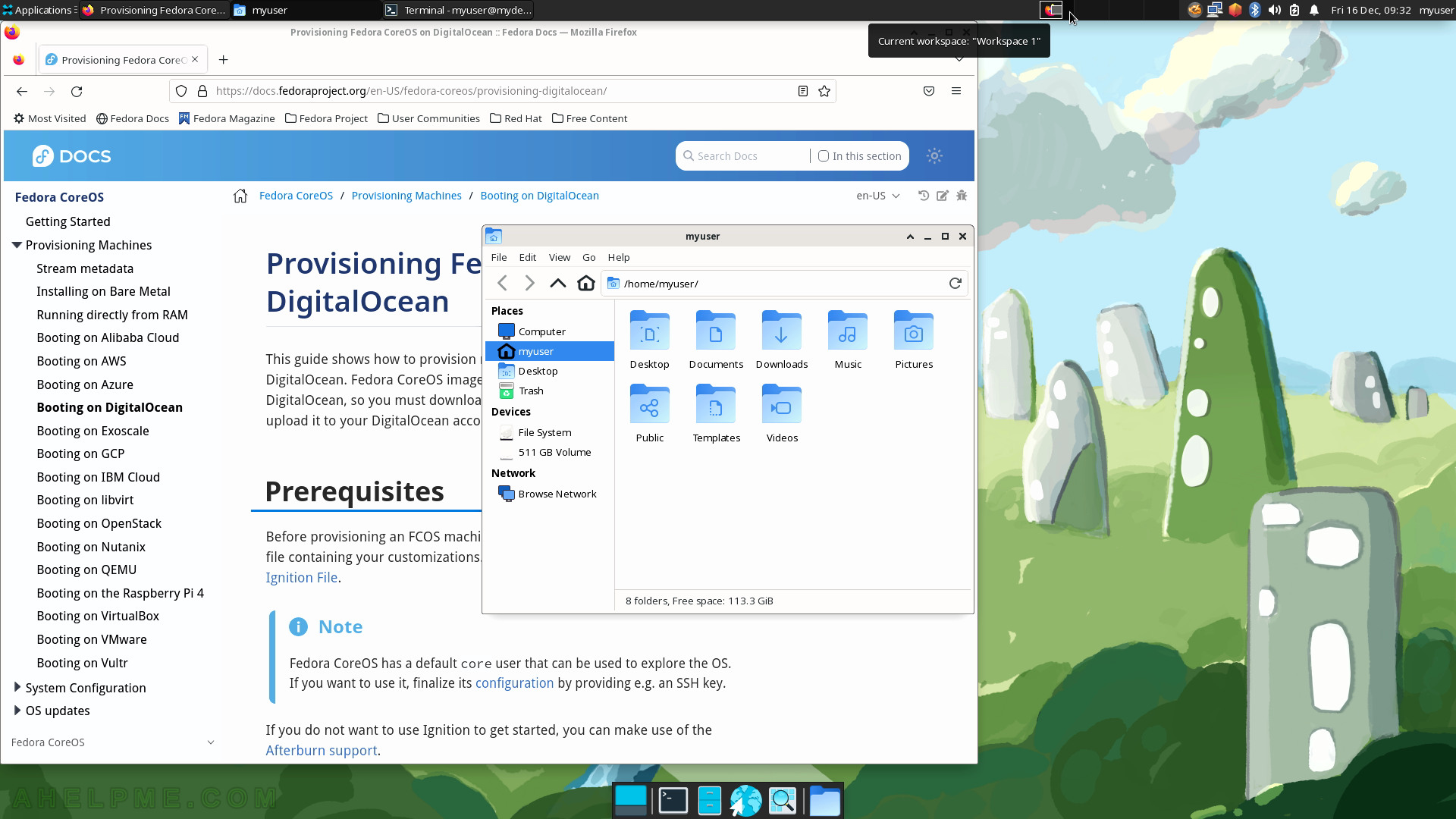1456x819 pixels.
Task: Open the Videos folder
Action: pyautogui.click(x=782, y=414)
